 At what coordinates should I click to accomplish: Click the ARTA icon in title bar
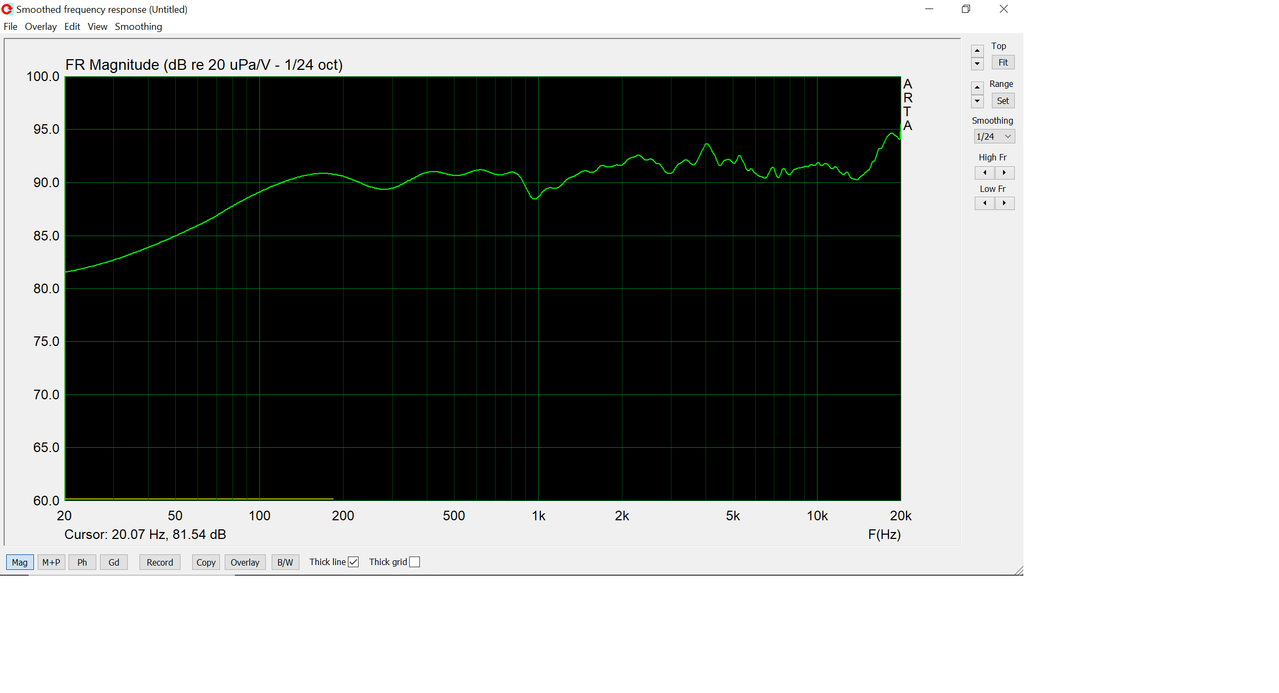pyautogui.click(x=7, y=9)
